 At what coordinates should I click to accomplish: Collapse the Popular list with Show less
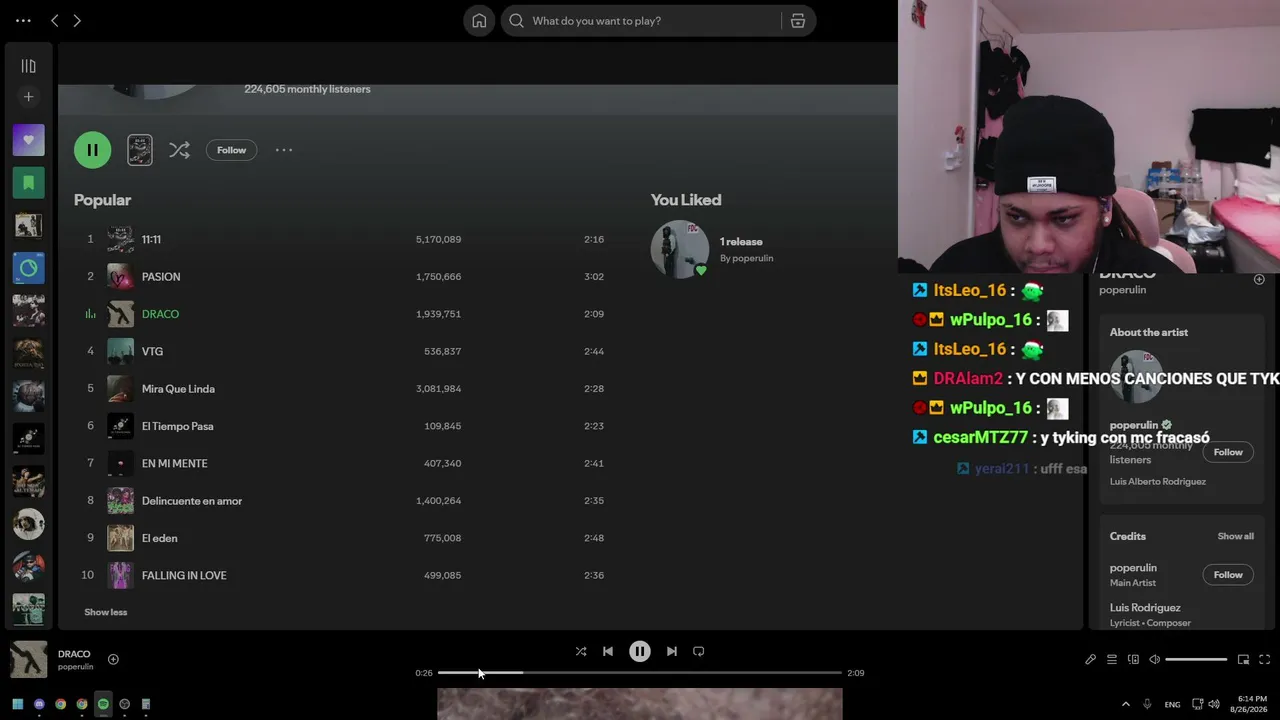point(106,612)
